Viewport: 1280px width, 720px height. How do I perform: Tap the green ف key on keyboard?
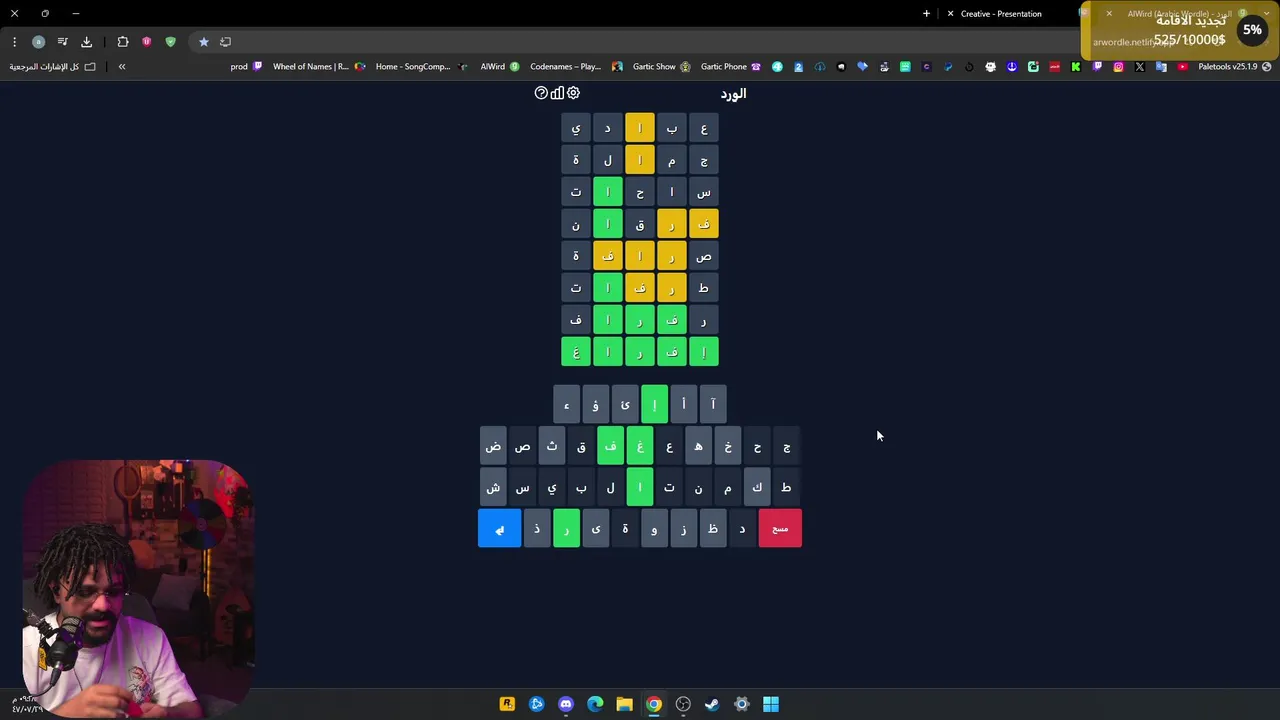click(x=610, y=446)
